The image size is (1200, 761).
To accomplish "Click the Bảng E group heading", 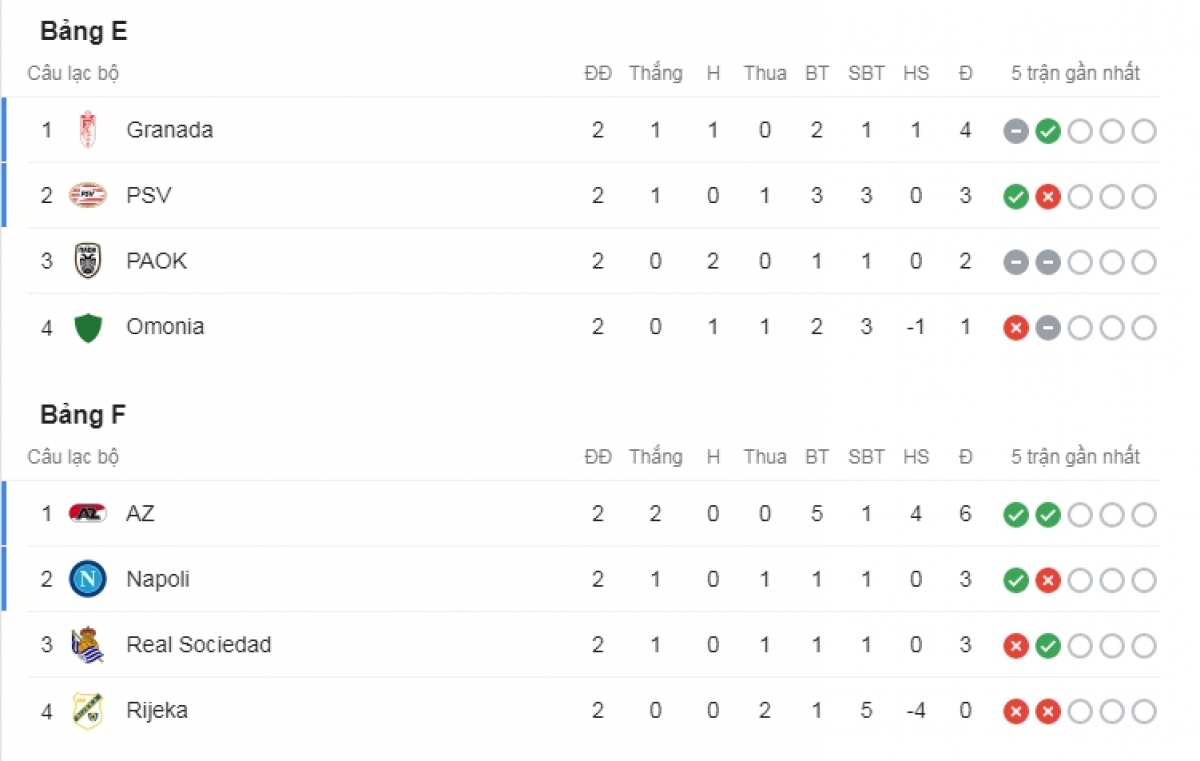I will coord(84,32).
